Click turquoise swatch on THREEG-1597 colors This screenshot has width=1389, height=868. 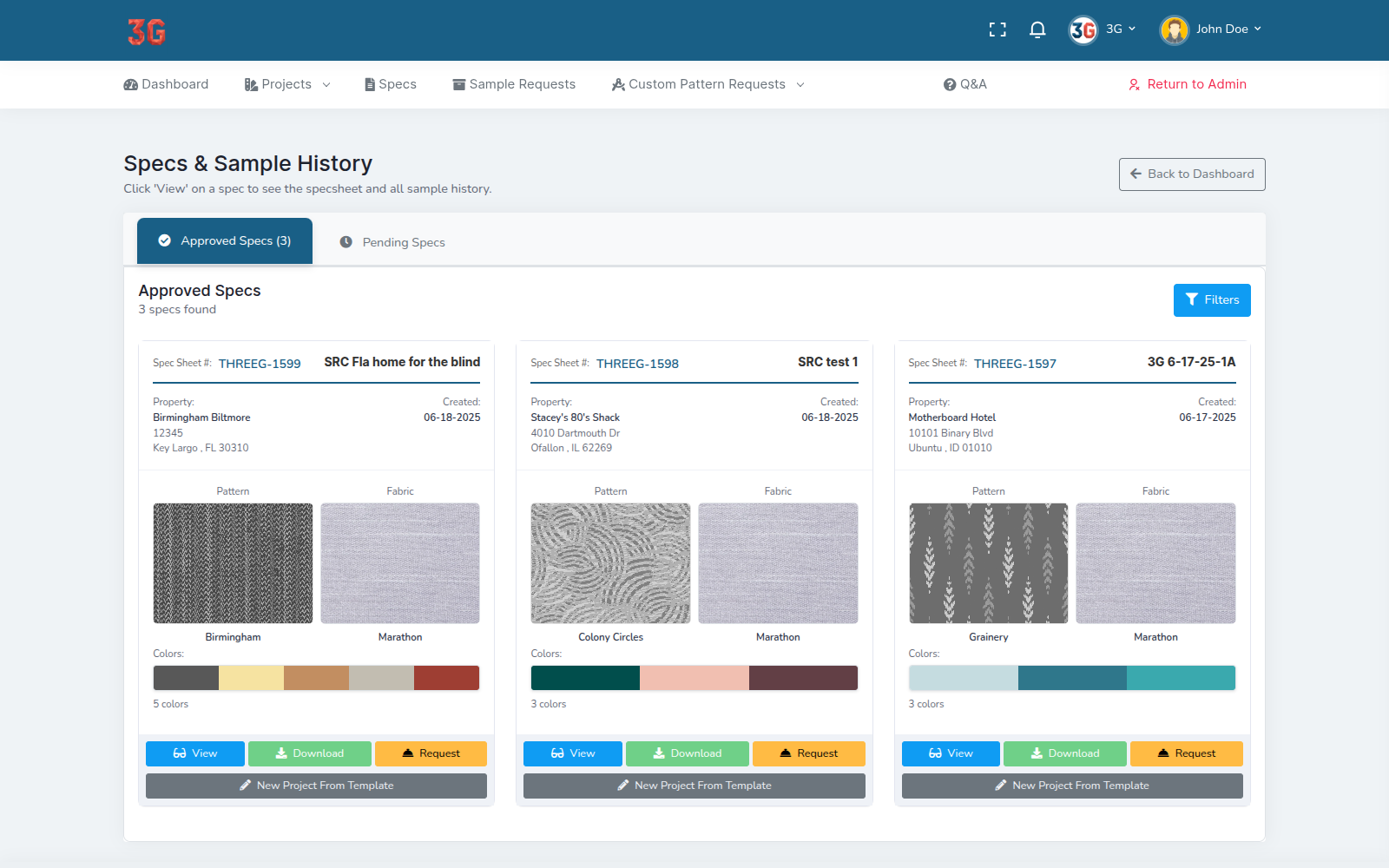pos(1181,678)
